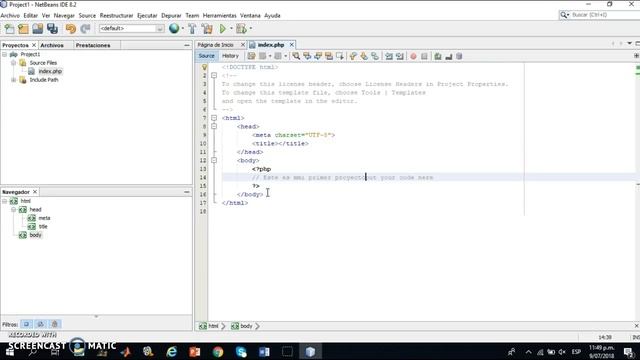Expand the Include Path node
This screenshot has width=640, height=360.
point(13,80)
